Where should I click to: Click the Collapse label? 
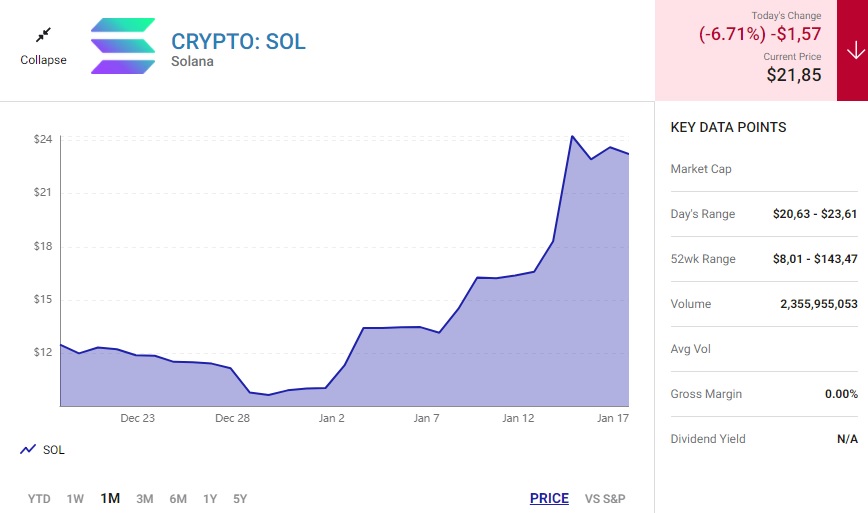[x=43, y=60]
